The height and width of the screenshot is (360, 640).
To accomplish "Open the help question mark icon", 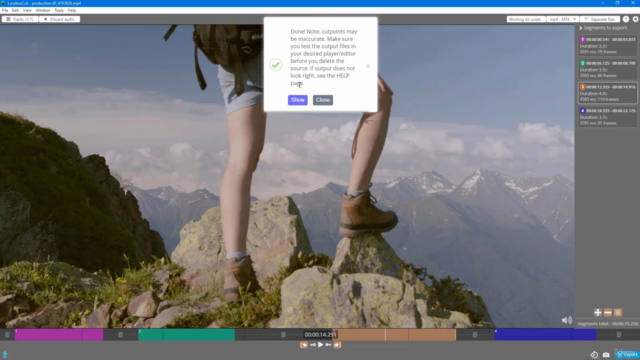I will click(x=626, y=19).
